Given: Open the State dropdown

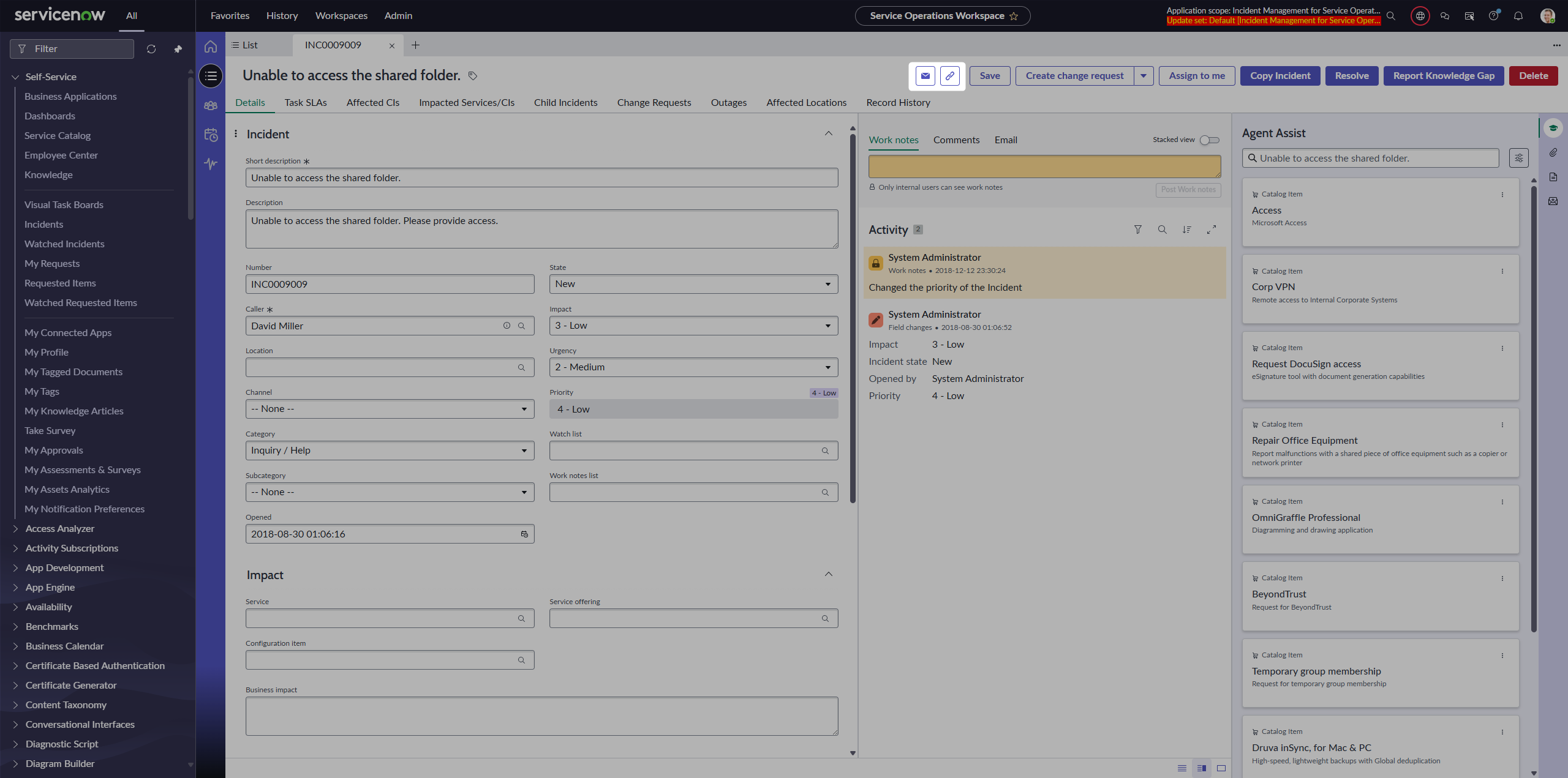Looking at the screenshot, I should tap(693, 284).
